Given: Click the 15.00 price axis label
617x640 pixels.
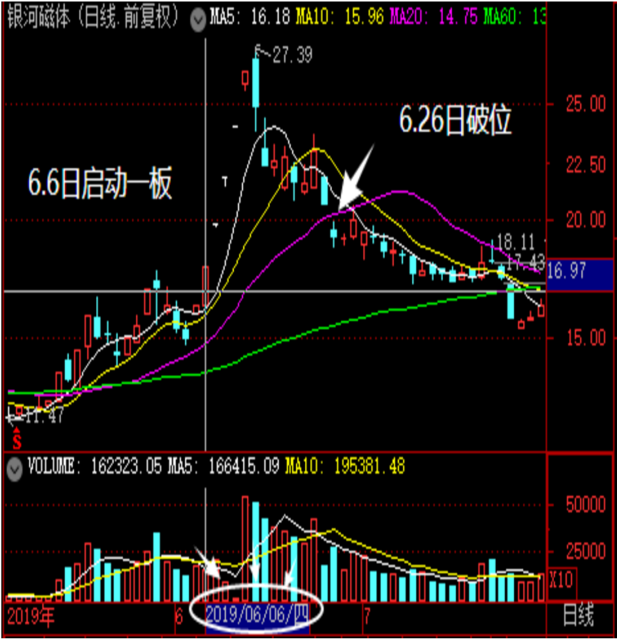Looking at the screenshot, I should tap(586, 338).
